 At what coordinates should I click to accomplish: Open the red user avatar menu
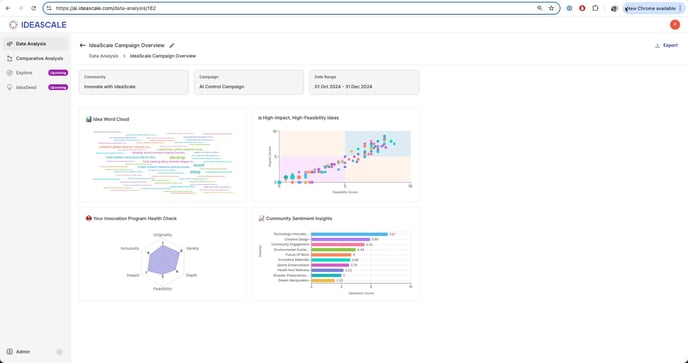coord(675,25)
